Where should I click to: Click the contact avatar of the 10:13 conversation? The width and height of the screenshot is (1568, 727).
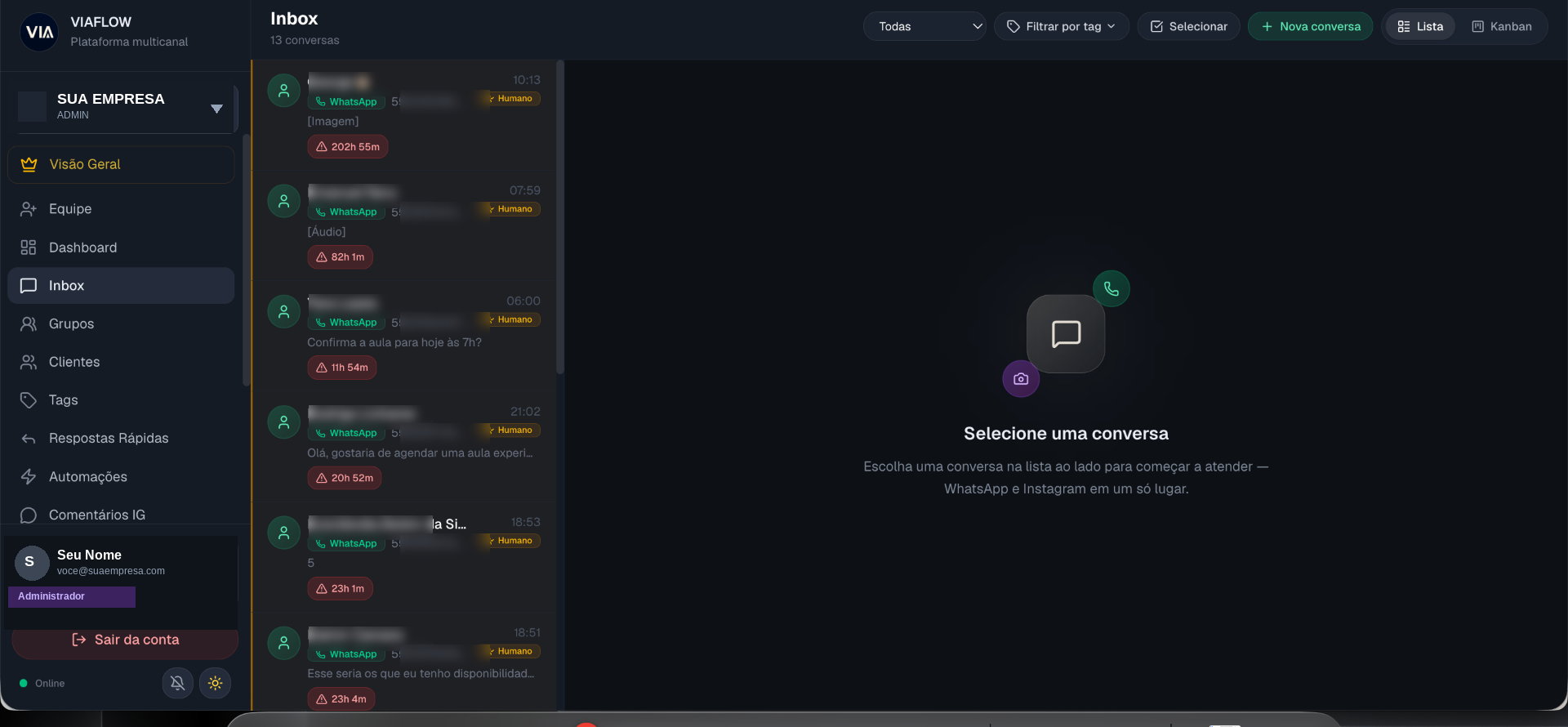tap(284, 91)
